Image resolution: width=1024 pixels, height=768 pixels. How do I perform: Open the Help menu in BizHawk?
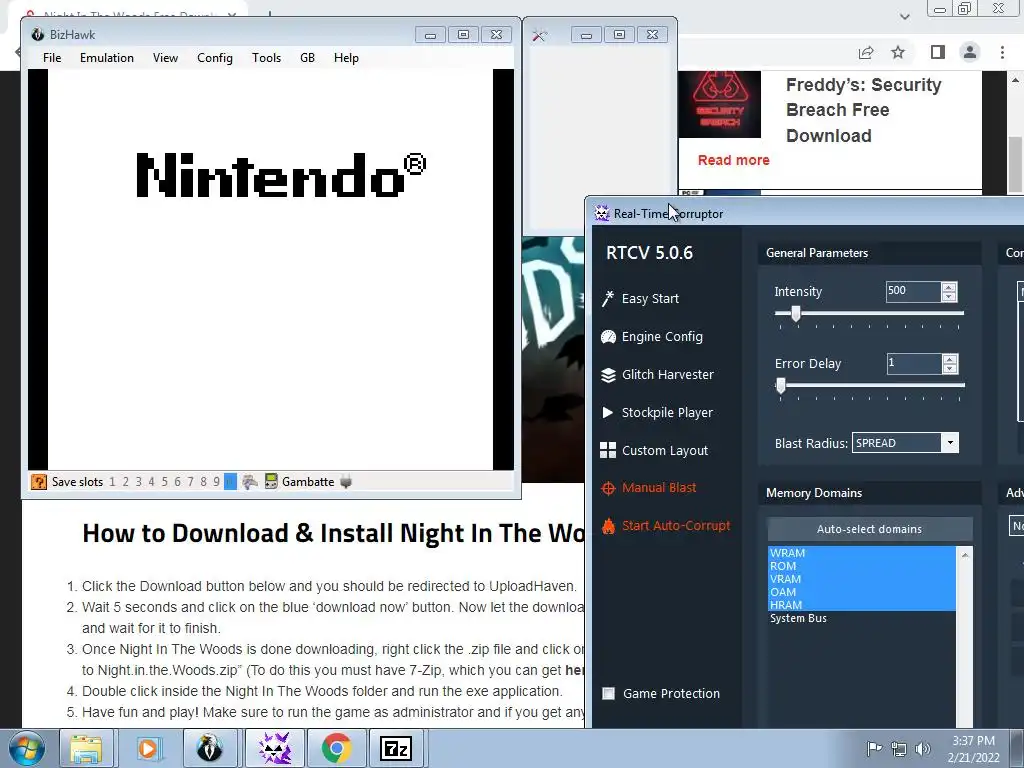(346, 57)
